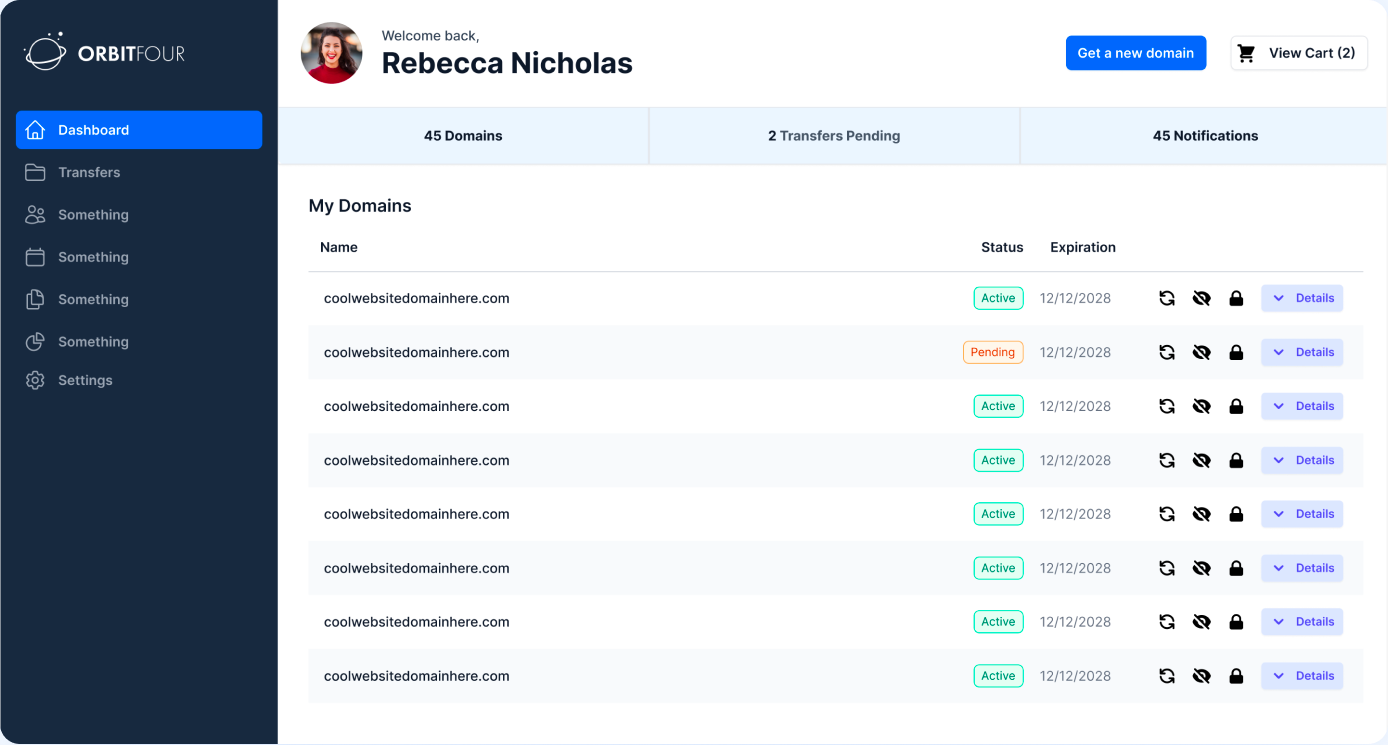
Task: Open the Transfers folder icon in the sidebar
Action: [x=33, y=172]
